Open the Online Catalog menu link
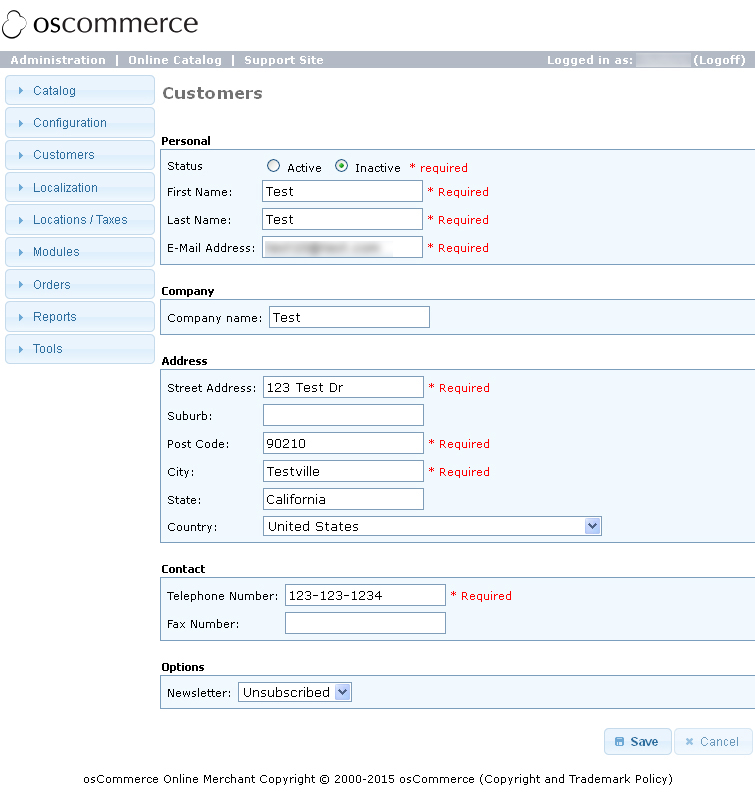The image size is (755, 795). click(x=175, y=60)
